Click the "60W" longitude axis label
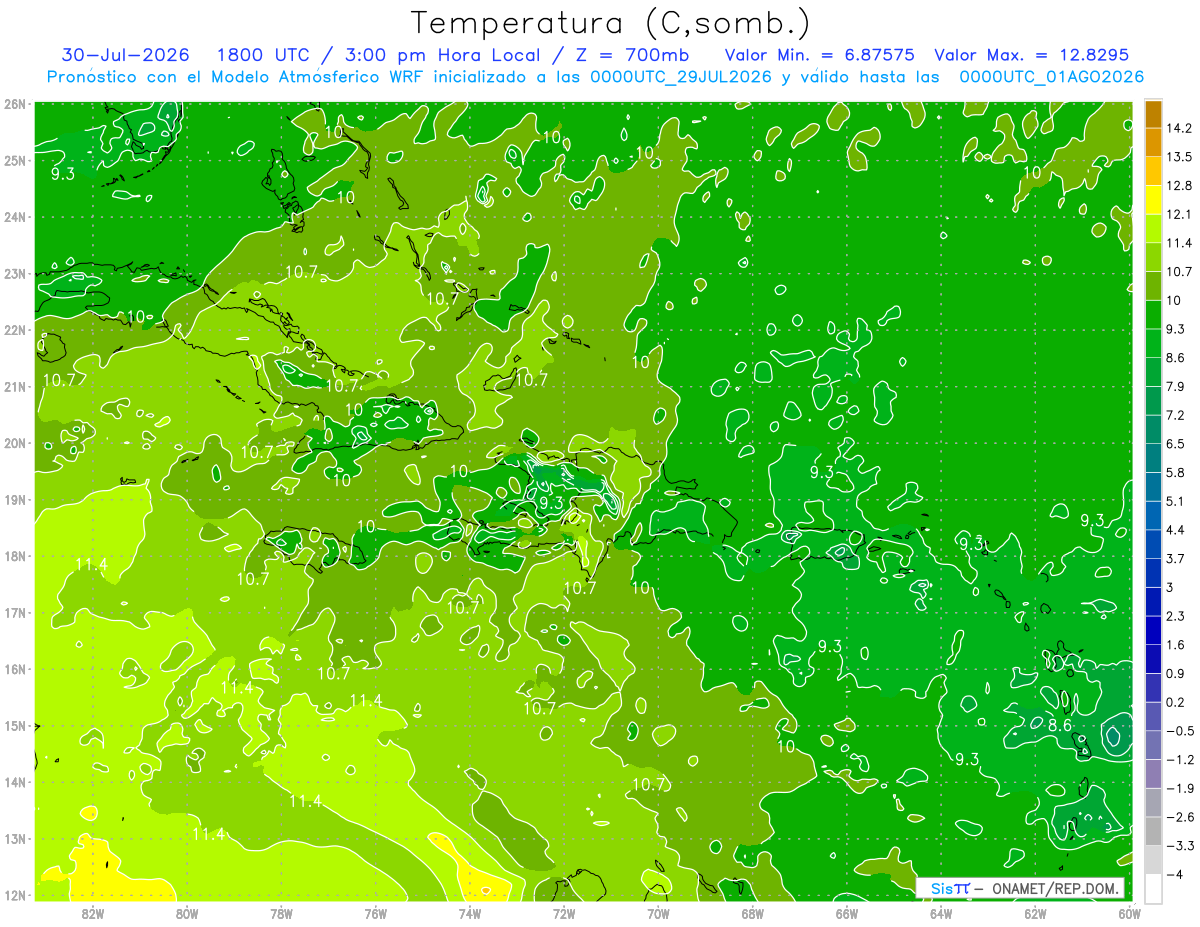The image size is (1200, 927). pos(1129,914)
